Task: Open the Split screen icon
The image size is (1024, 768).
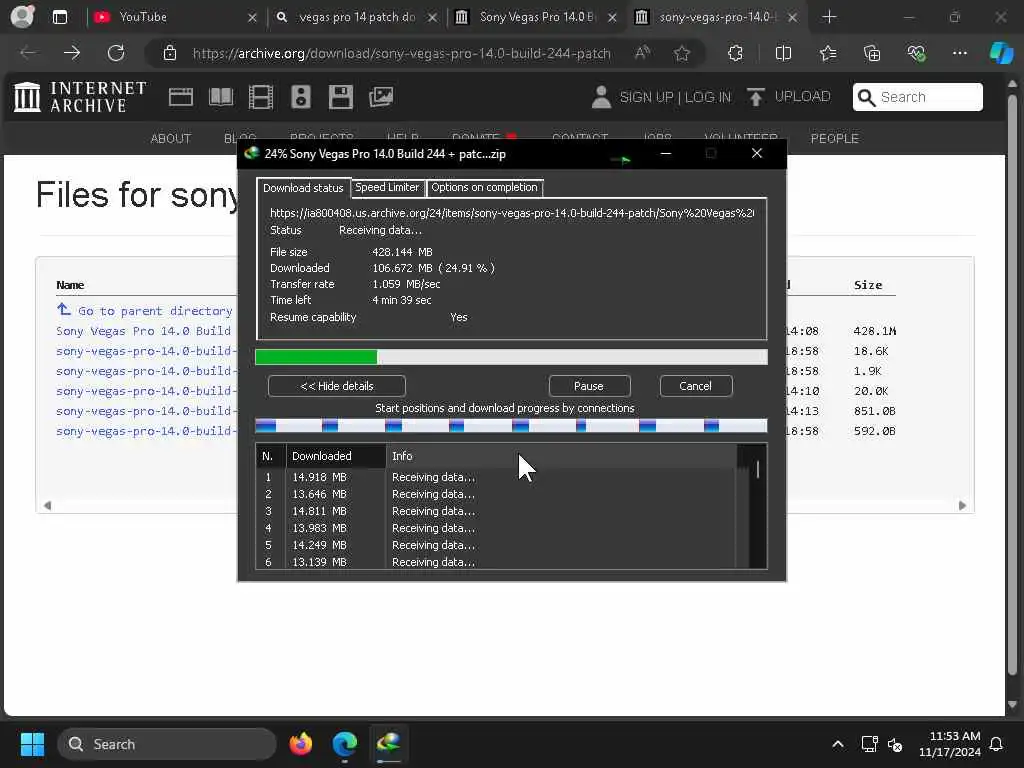Action: (783, 53)
